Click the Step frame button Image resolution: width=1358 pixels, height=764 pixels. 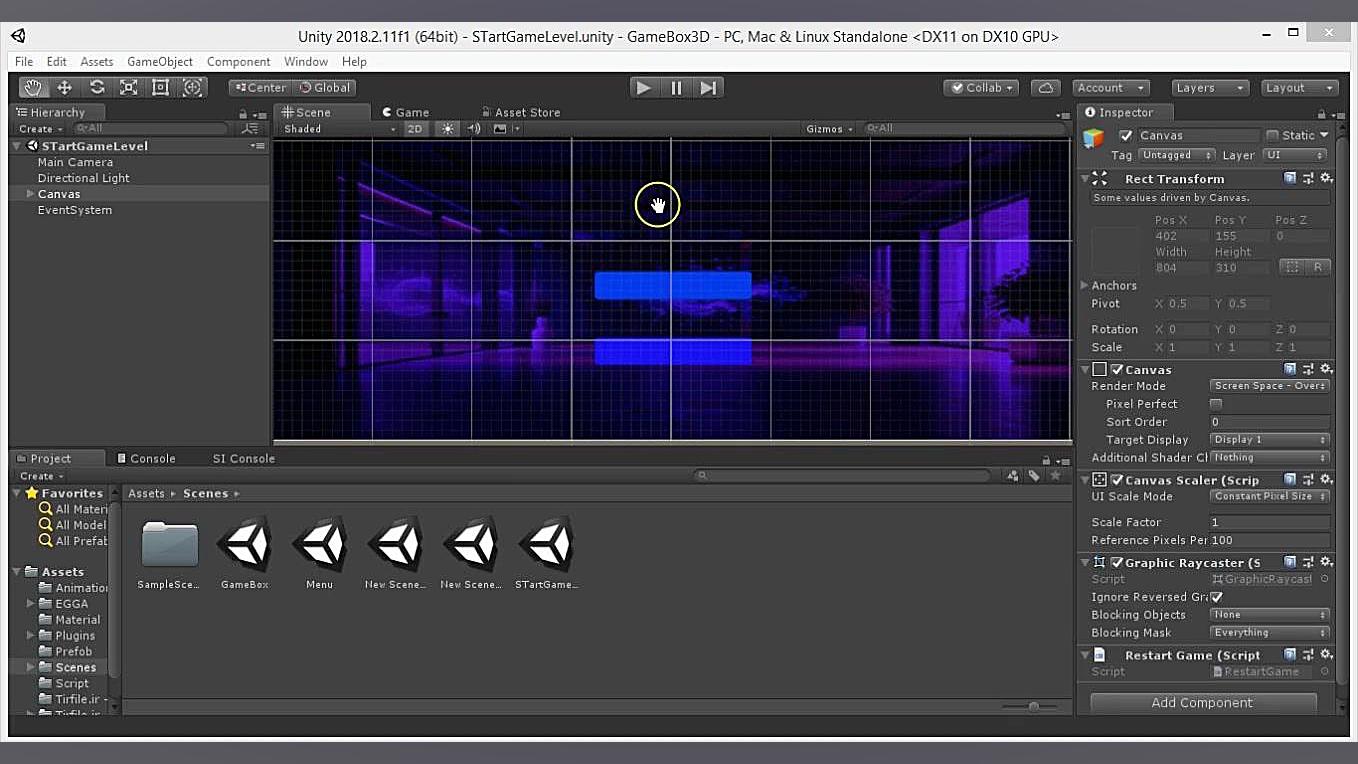pos(708,88)
